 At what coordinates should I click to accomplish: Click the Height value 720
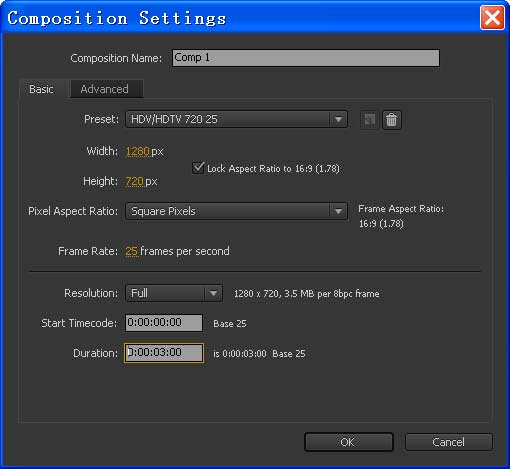(134, 181)
